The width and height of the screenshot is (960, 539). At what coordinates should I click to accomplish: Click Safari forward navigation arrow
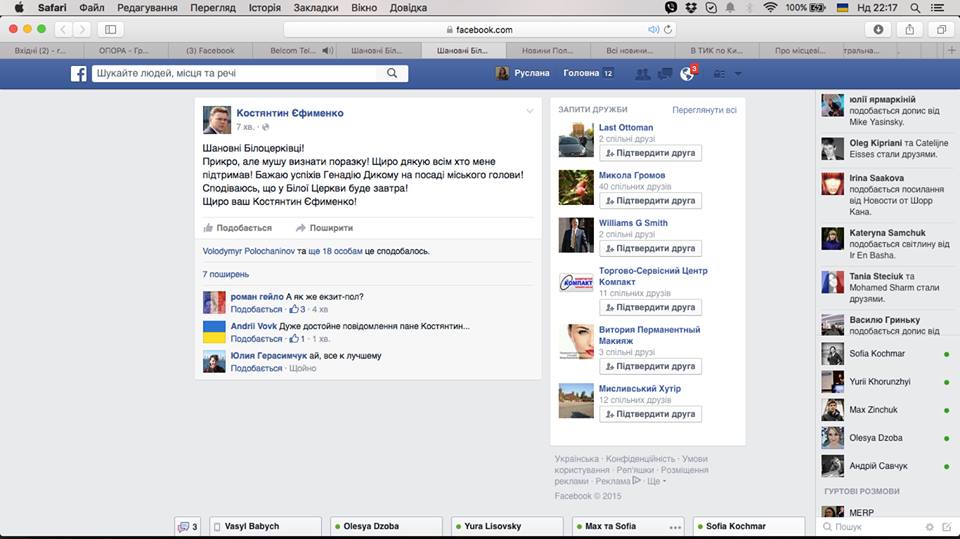81,29
